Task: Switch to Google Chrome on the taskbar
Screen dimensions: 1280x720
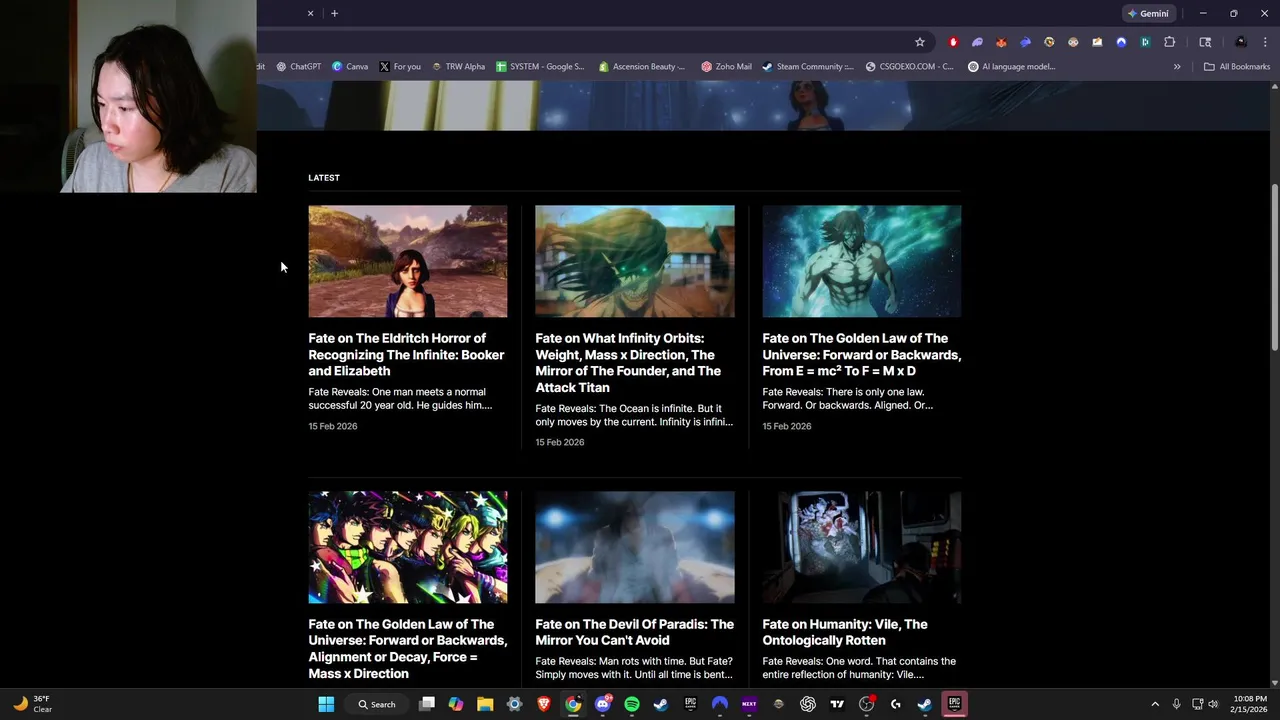Action: pos(573,704)
